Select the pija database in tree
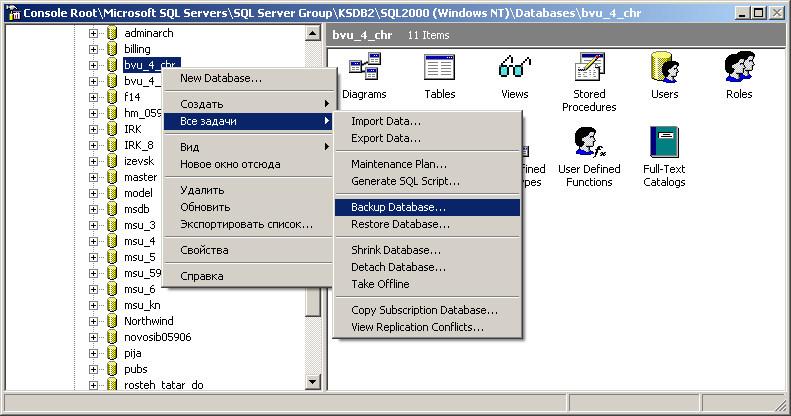 133,353
